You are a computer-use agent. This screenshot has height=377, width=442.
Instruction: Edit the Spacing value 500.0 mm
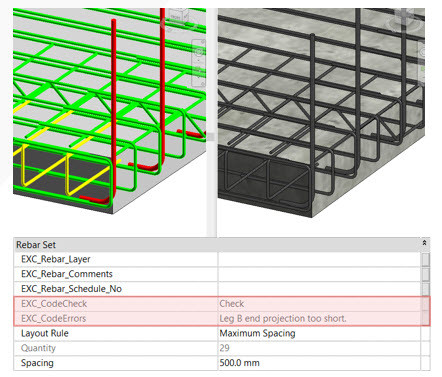[319, 363]
